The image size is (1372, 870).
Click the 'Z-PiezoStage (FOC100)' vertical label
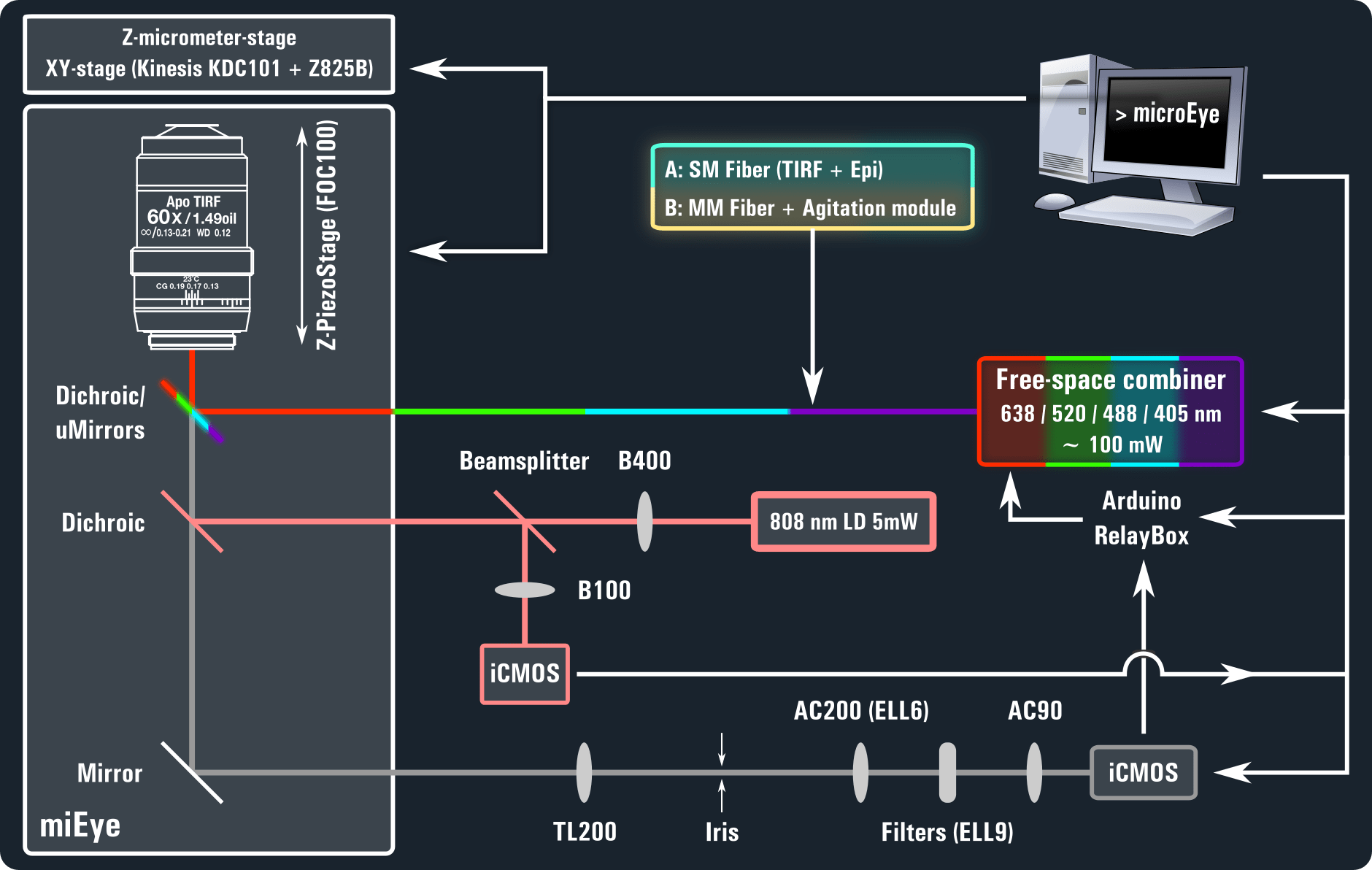(x=326, y=235)
